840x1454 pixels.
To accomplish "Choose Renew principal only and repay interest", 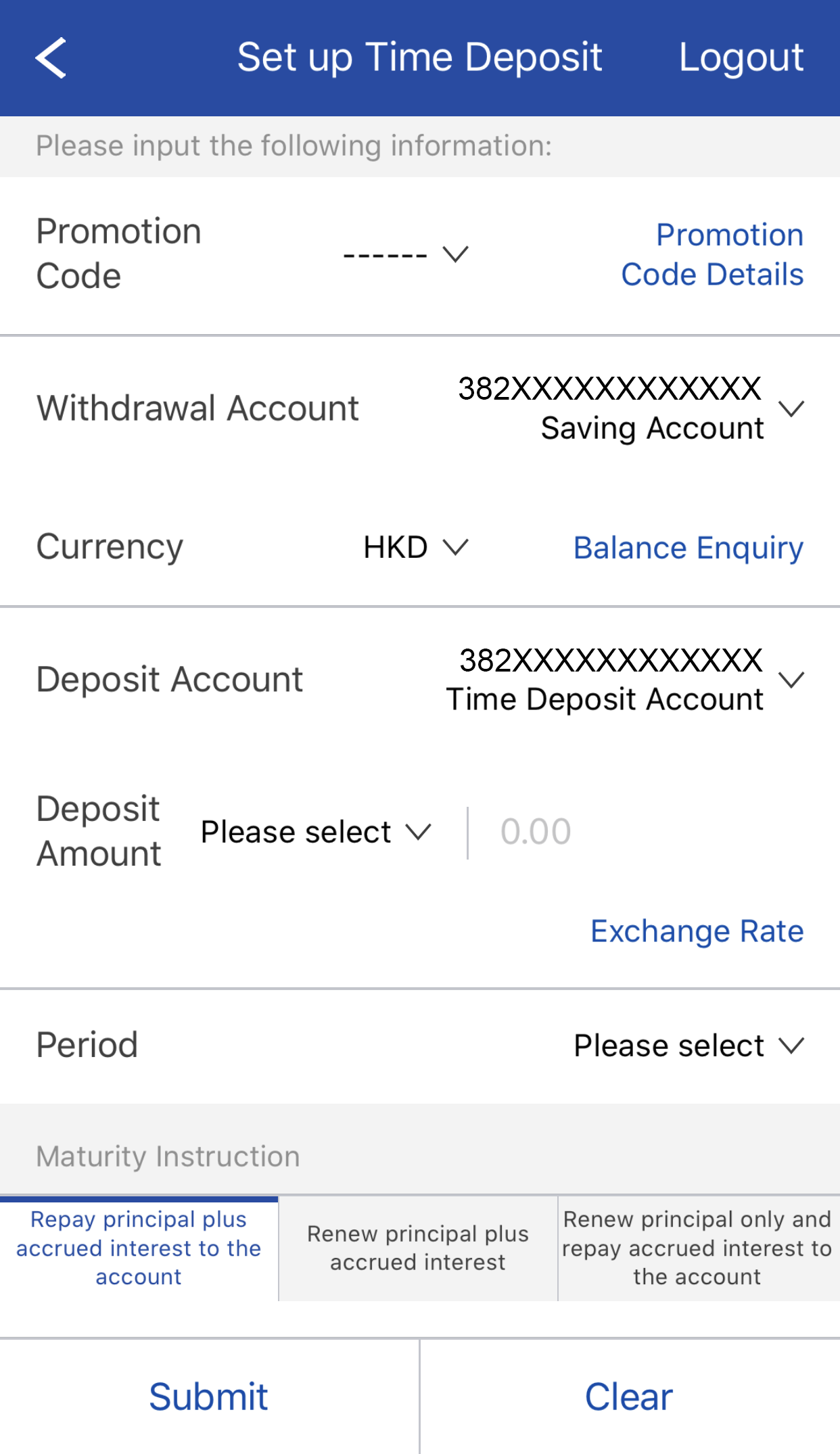I will click(x=697, y=1248).
